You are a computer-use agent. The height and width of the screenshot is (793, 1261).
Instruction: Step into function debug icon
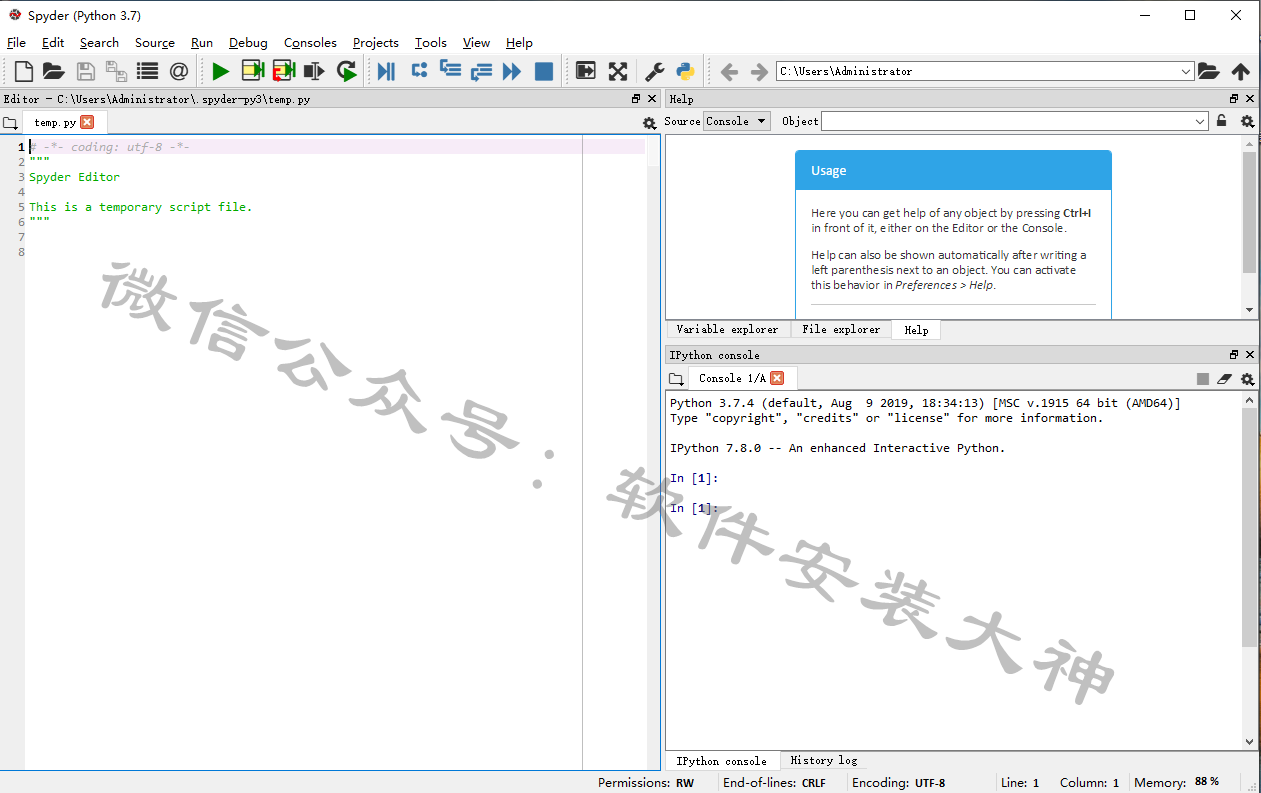click(x=450, y=70)
